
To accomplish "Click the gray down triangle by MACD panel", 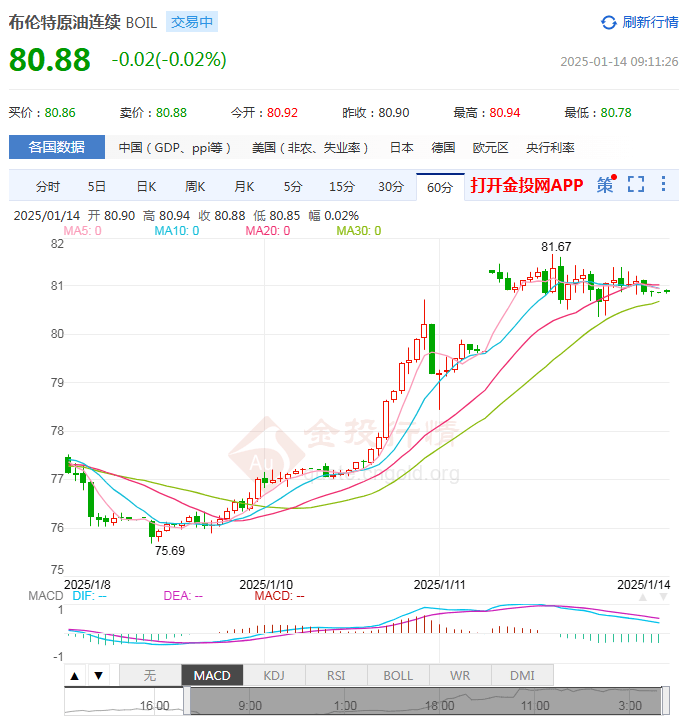I will pyautogui.click(x=663, y=597).
